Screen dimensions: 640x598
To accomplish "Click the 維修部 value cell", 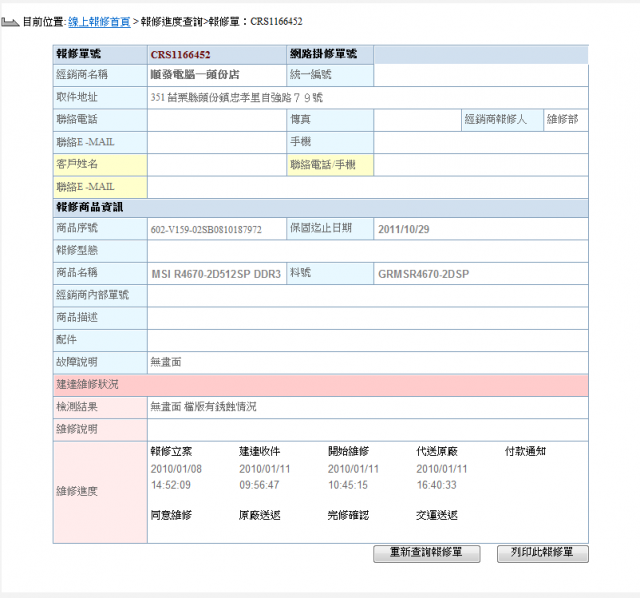I will 566,120.
